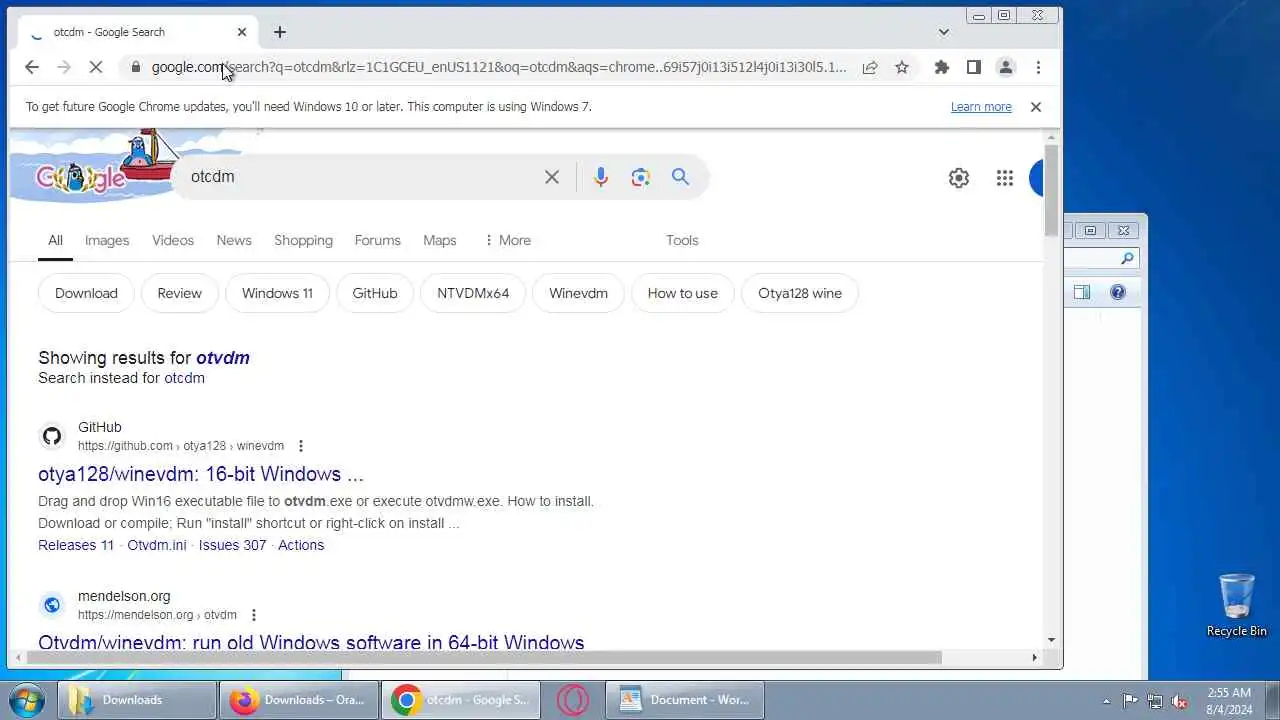Go back to the previous page in Chrome
The height and width of the screenshot is (720, 1280).
pos(32,67)
